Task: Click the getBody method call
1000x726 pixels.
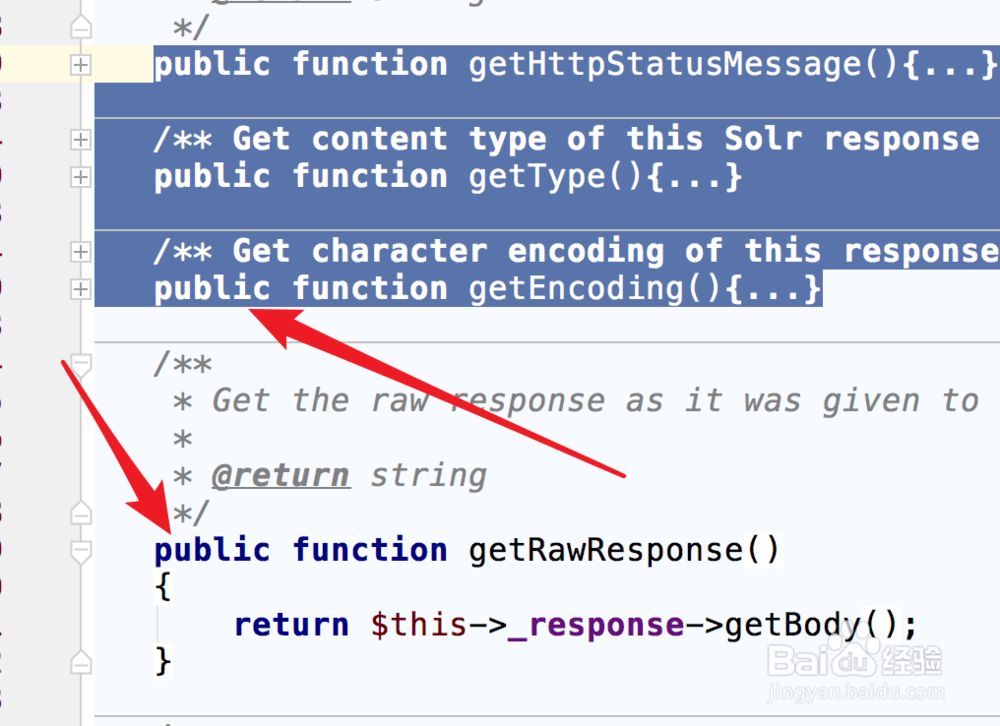Action: pyautogui.click(x=792, y=625)
